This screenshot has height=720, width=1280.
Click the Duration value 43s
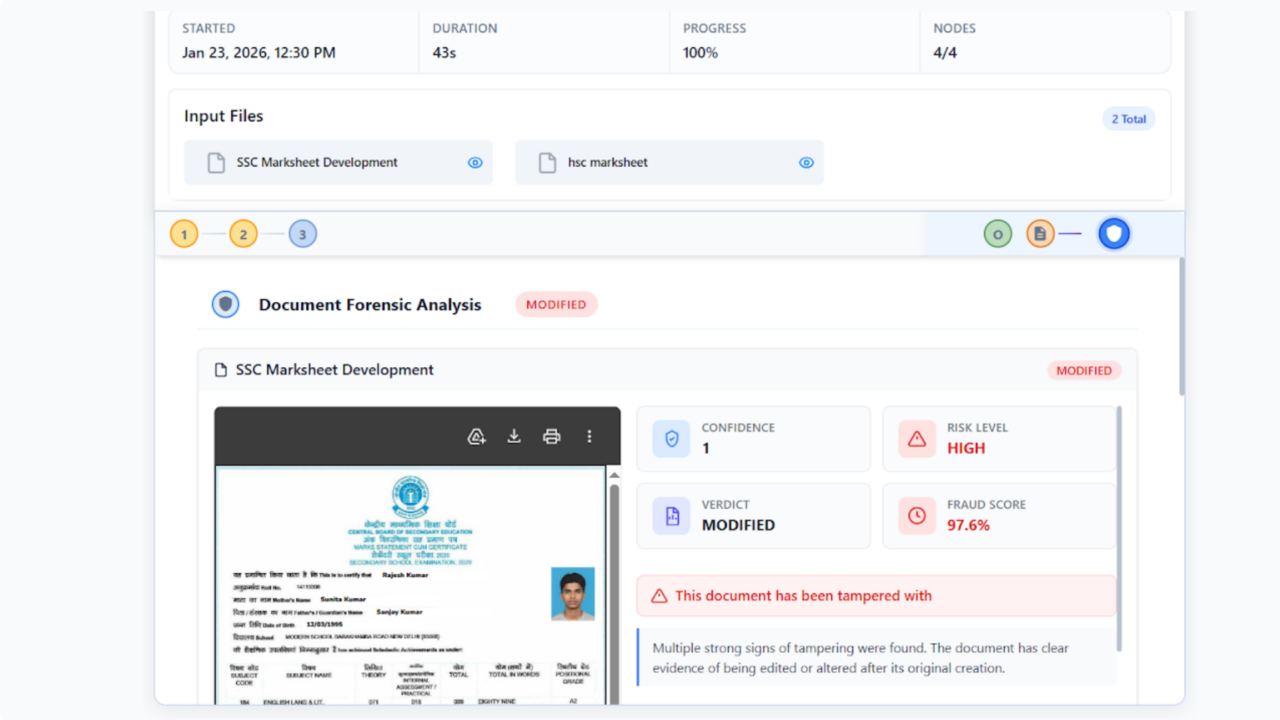(x=444, y=52)
